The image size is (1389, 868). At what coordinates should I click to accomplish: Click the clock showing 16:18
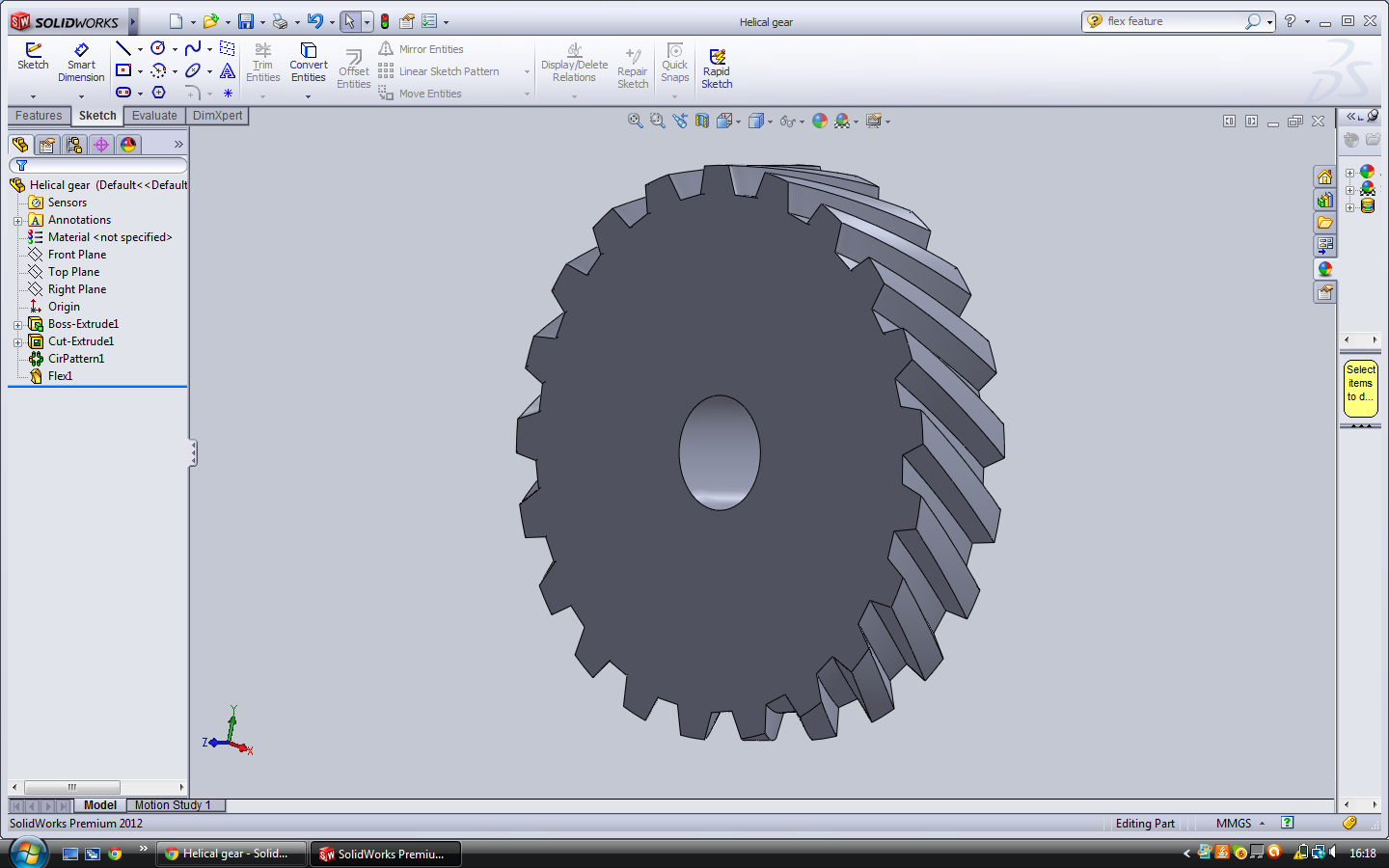[1362, 854]
